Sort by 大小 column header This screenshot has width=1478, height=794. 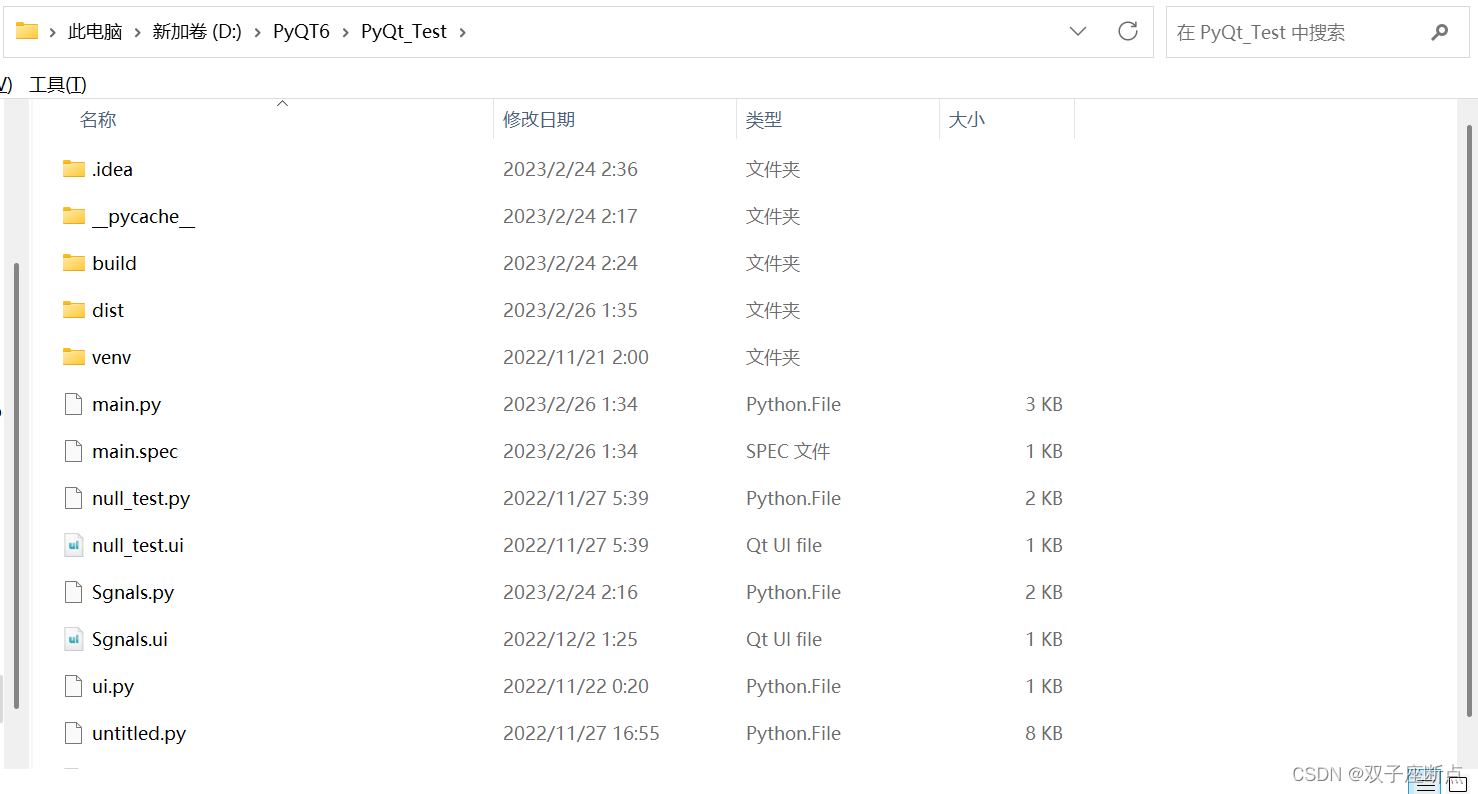point(966,120)
